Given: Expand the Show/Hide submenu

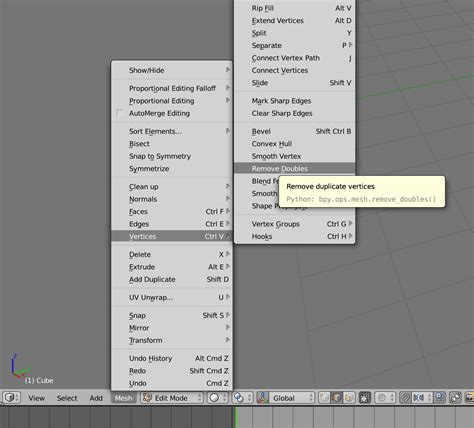Looking at the screenshot, I should pos(172,70).
